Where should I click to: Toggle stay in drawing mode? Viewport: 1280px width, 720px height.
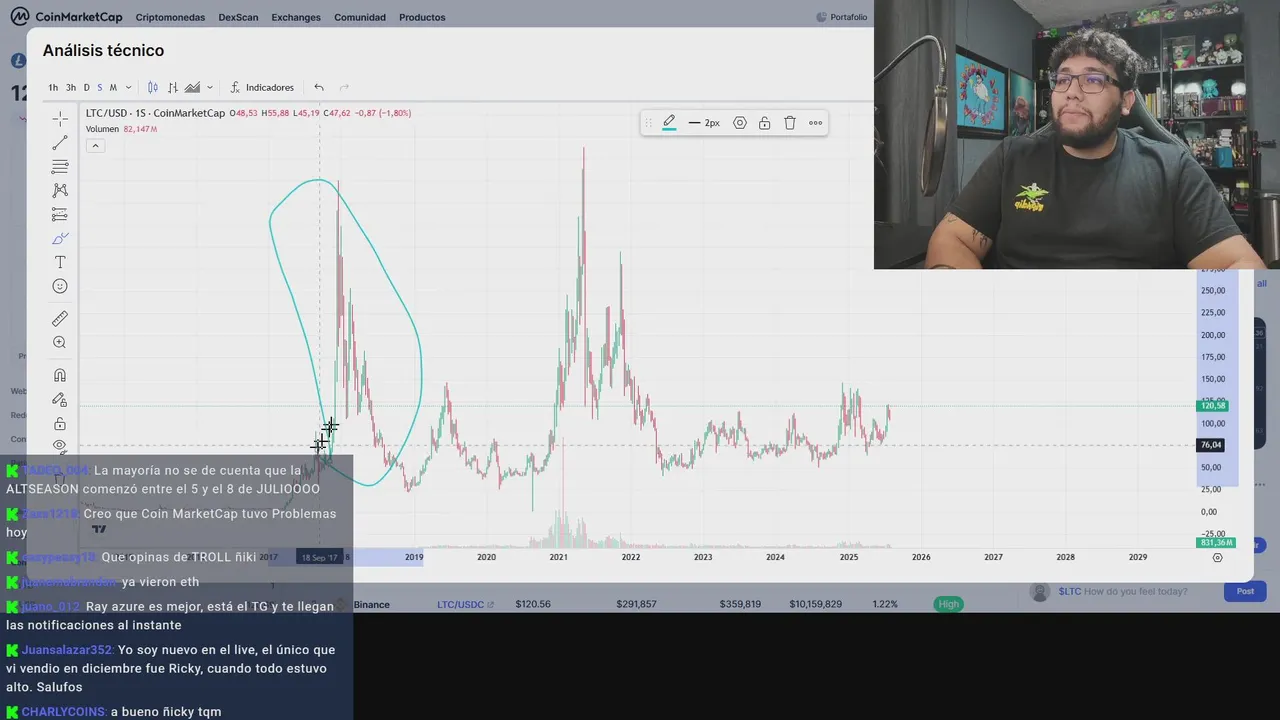60,399
